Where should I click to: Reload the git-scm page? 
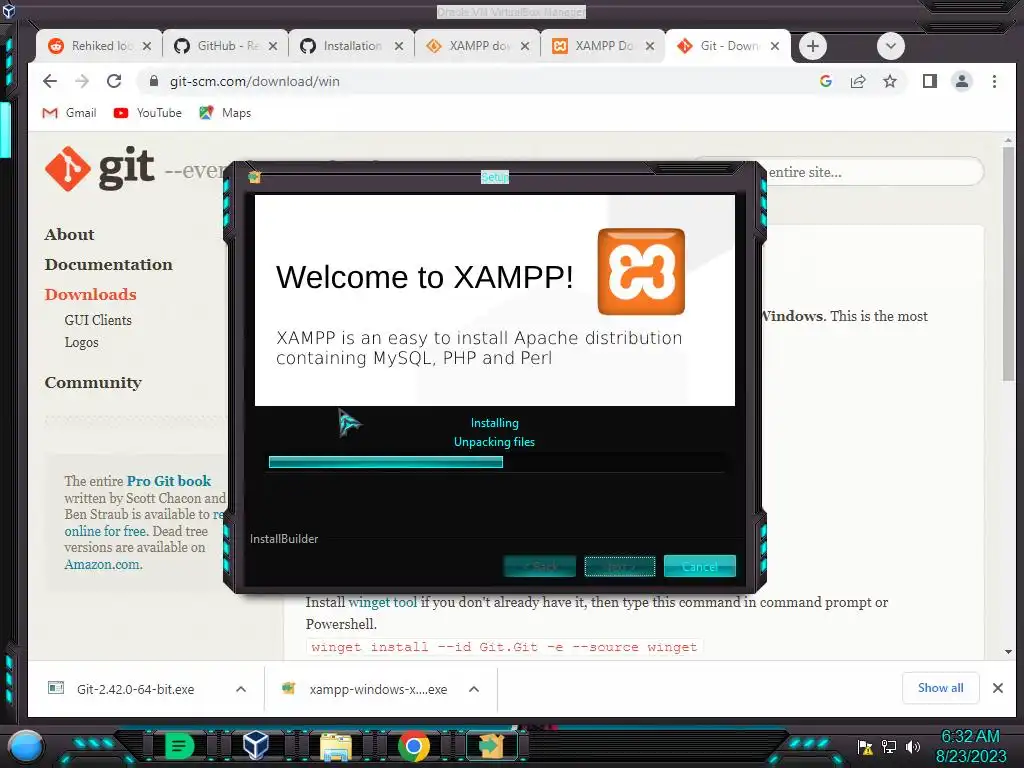pos(114,81)
